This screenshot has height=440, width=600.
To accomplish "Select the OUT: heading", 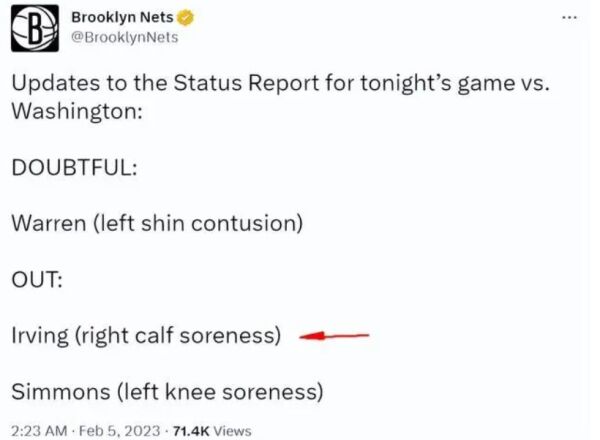I will (x=37, y=279).
